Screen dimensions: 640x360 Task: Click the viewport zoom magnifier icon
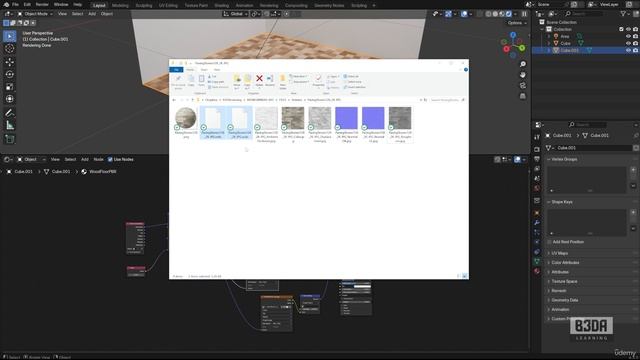pyautogui.click(x=523, y=64)
